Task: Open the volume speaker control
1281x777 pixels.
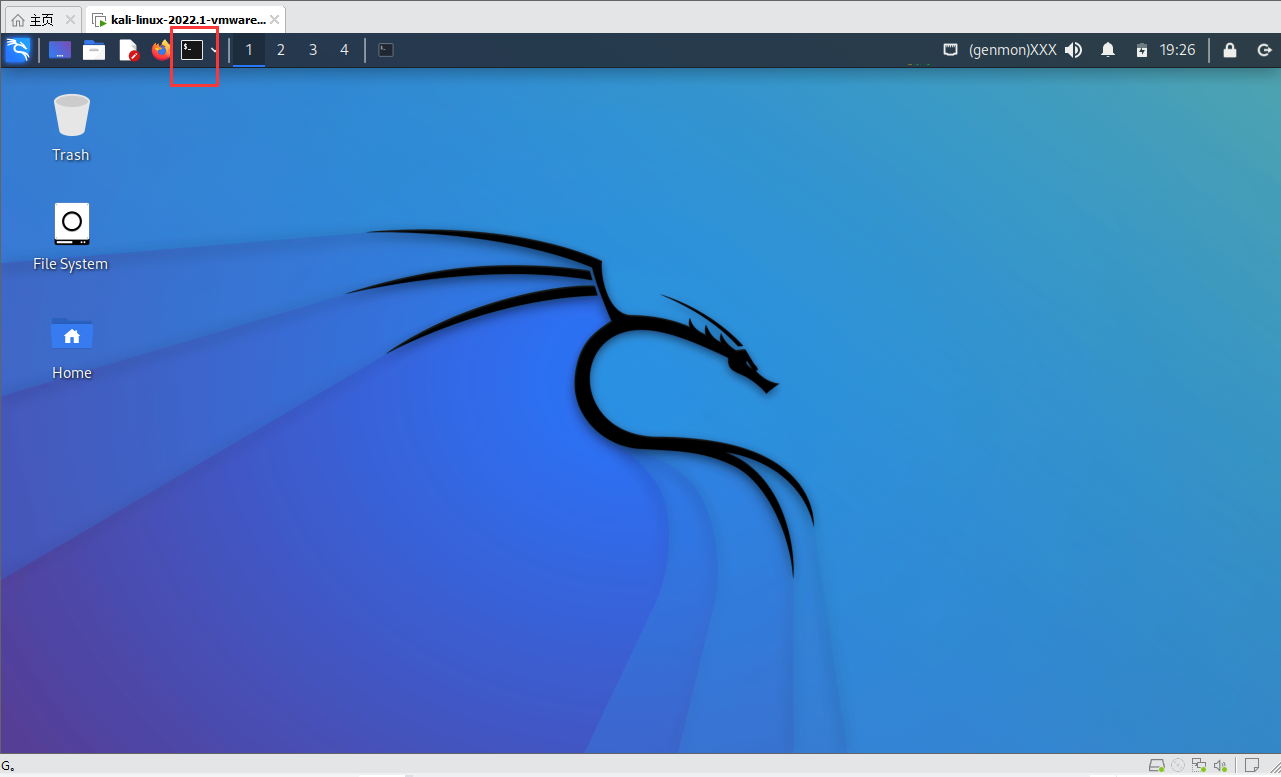Action: tap(1074, 50)
